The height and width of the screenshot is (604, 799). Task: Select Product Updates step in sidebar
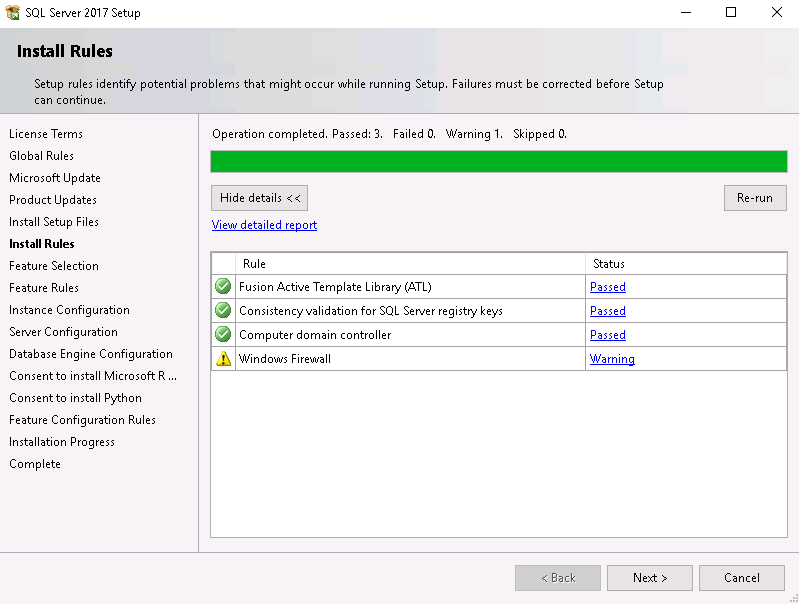(x=53, y=200)
